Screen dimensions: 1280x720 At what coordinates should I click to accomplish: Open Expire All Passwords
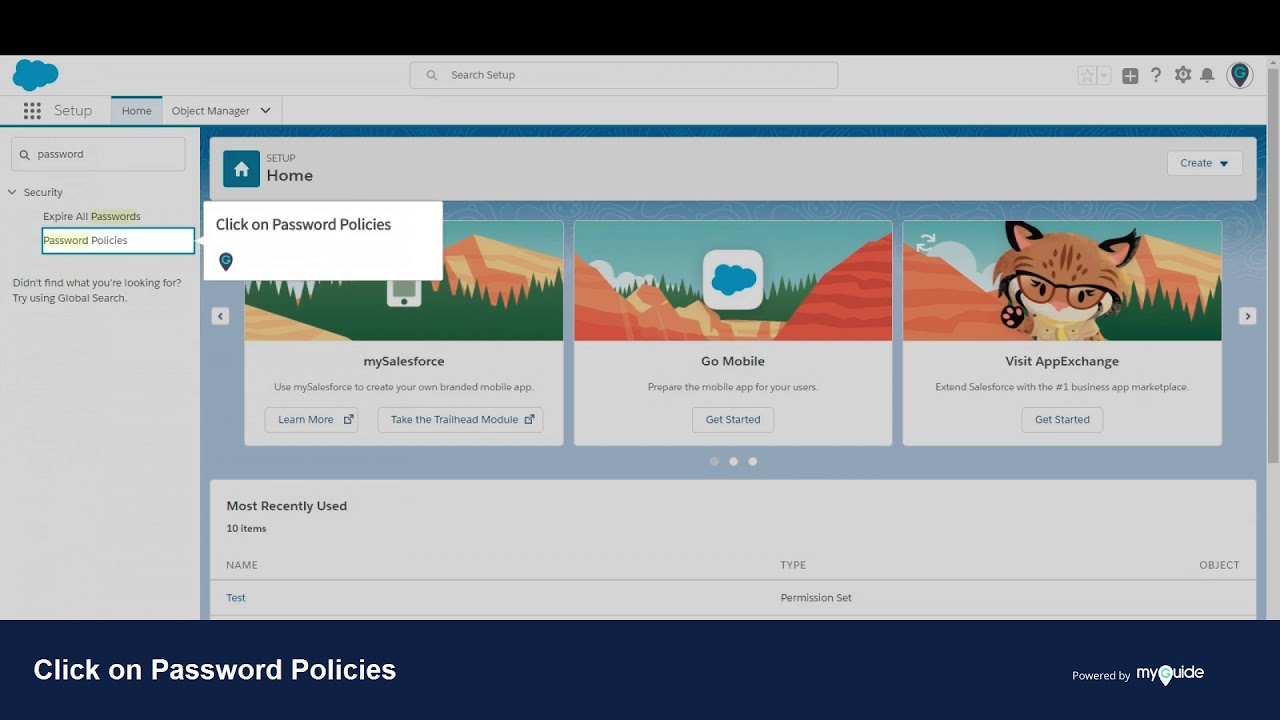[91, 216]
